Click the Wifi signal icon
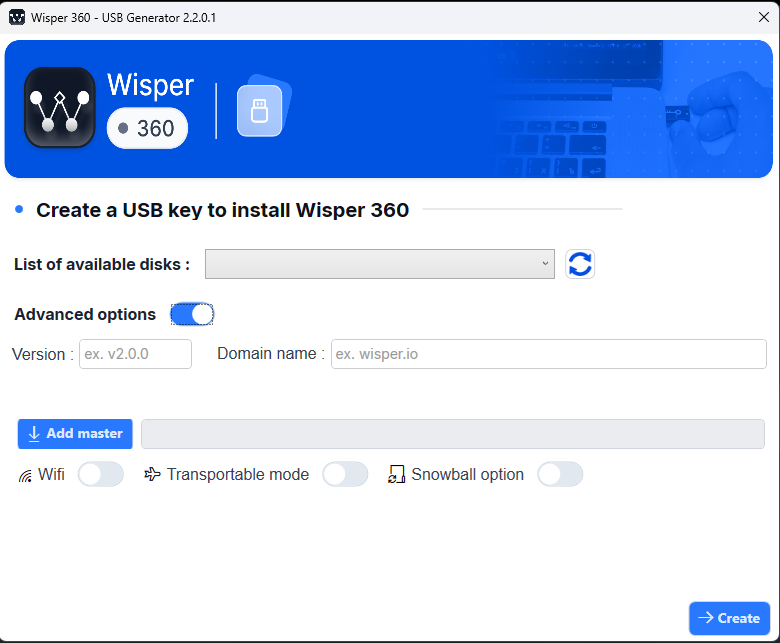The width and height of the screenshot is (780, 643). tap(25, 476)
